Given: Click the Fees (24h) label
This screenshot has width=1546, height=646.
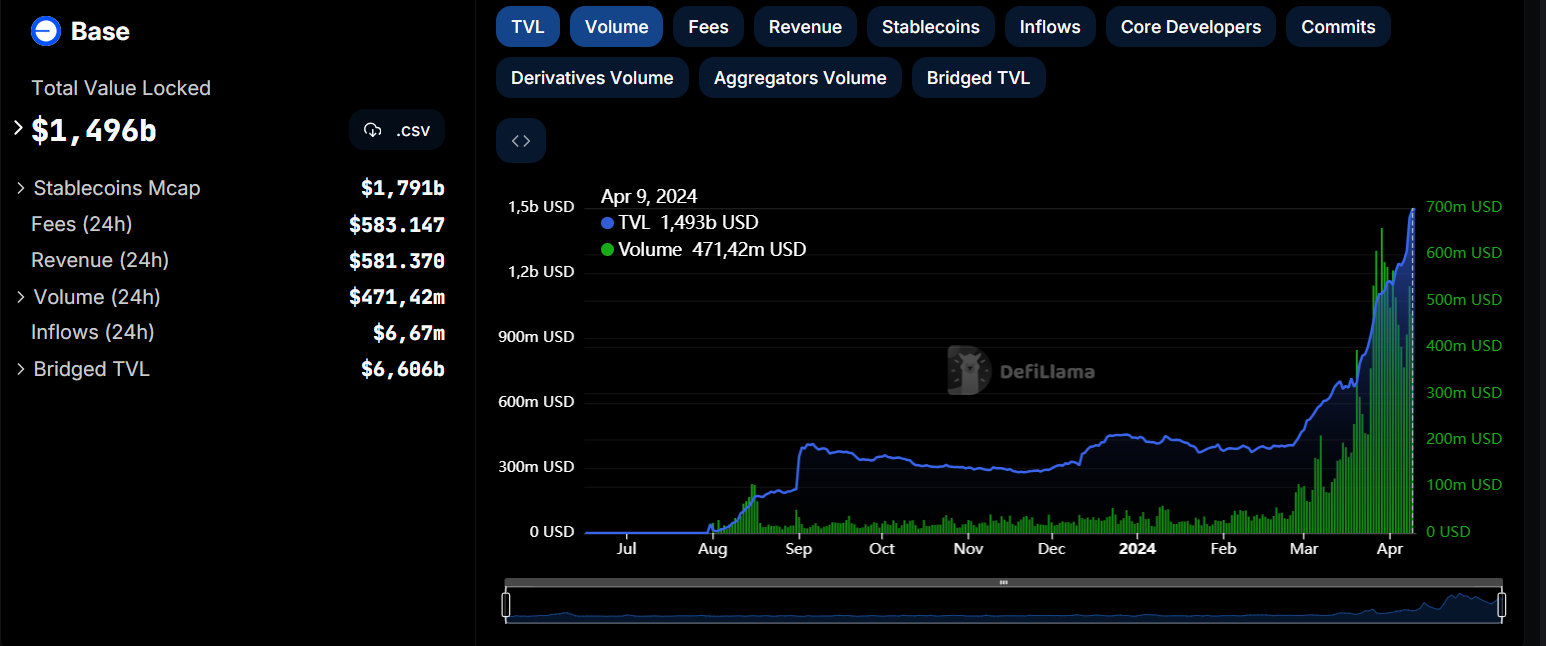Looking at the screenshot, I should (x=82, y=224).
